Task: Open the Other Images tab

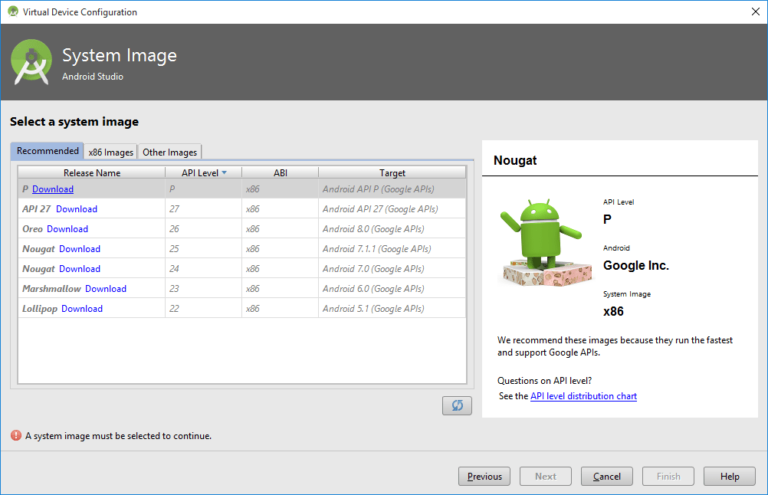Action: point(169,152)
